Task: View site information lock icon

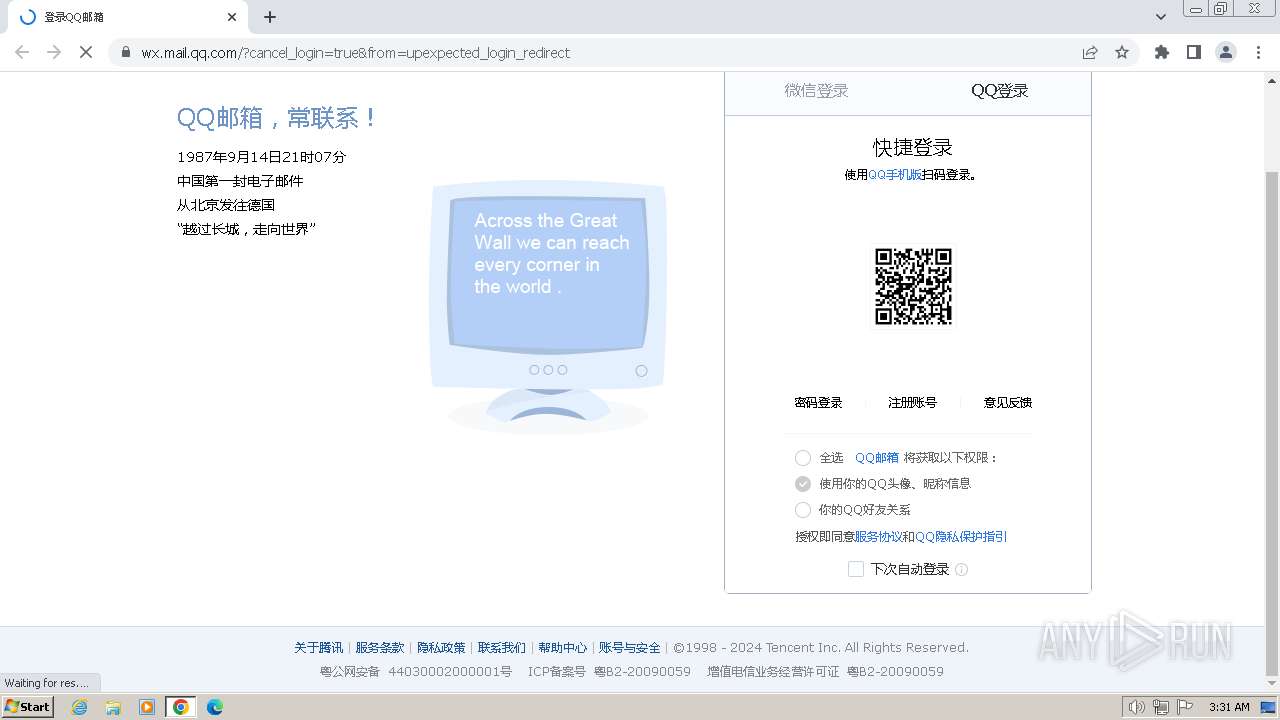Action: click(x=125, y=52)
